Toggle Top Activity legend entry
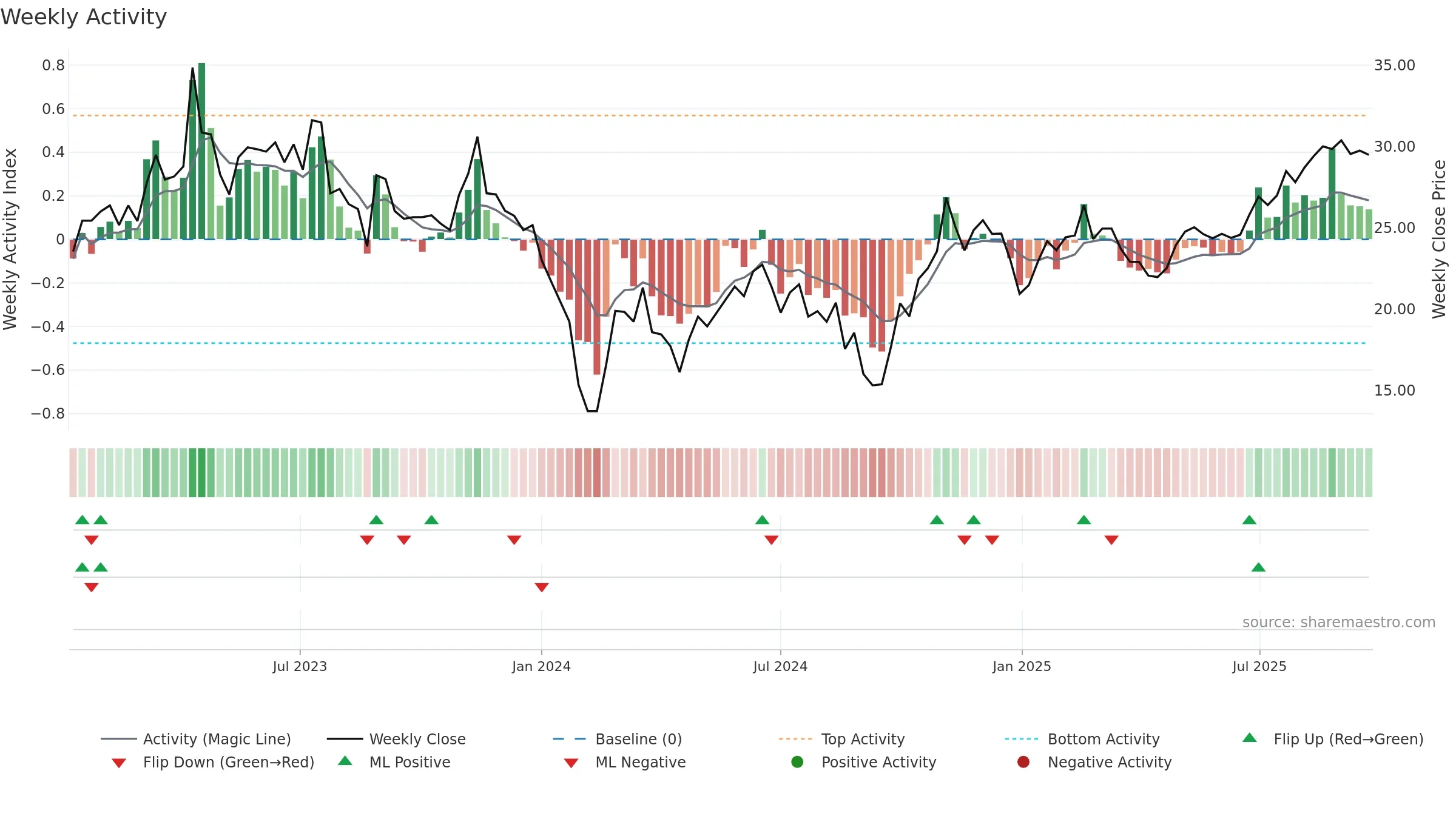Screen dimensions: 1456x819 [841, 739]
